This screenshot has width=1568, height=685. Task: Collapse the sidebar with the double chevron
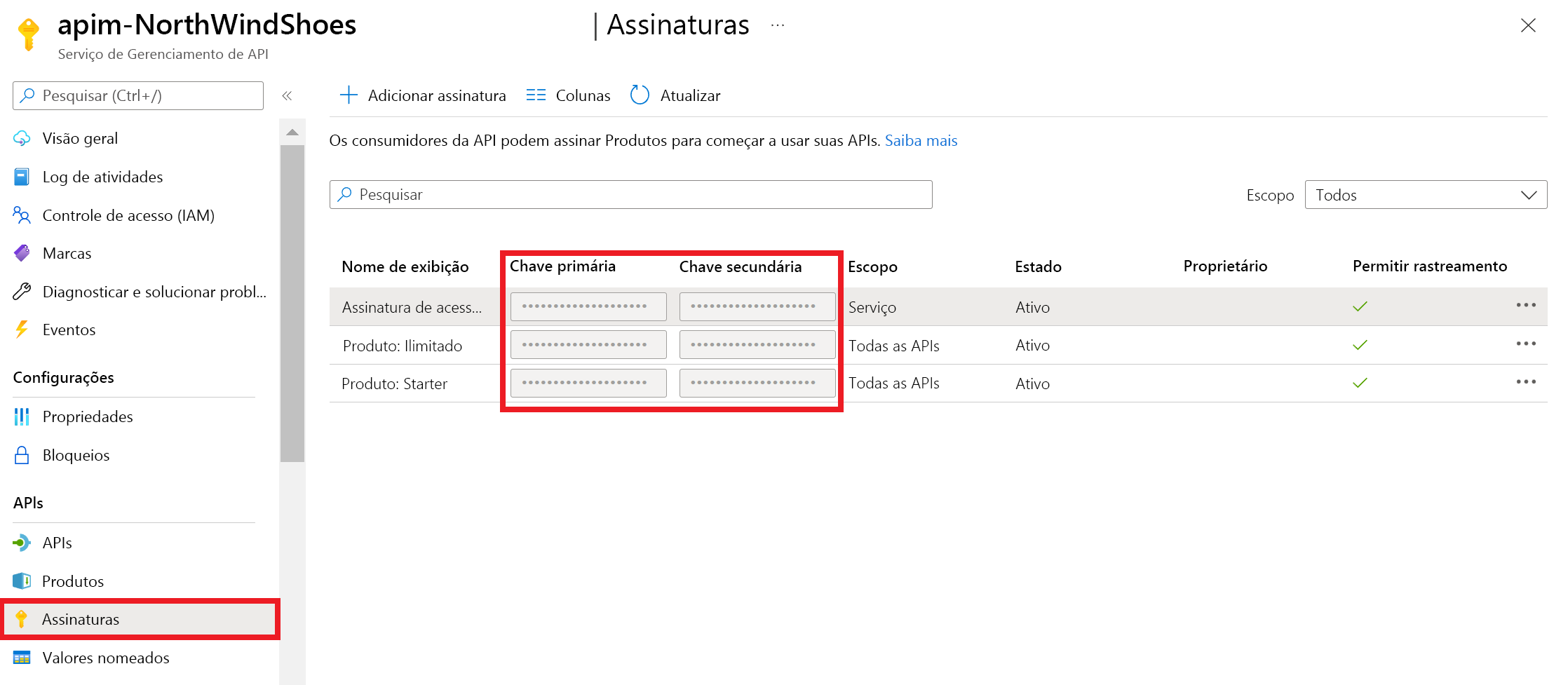tap(287, 96)
